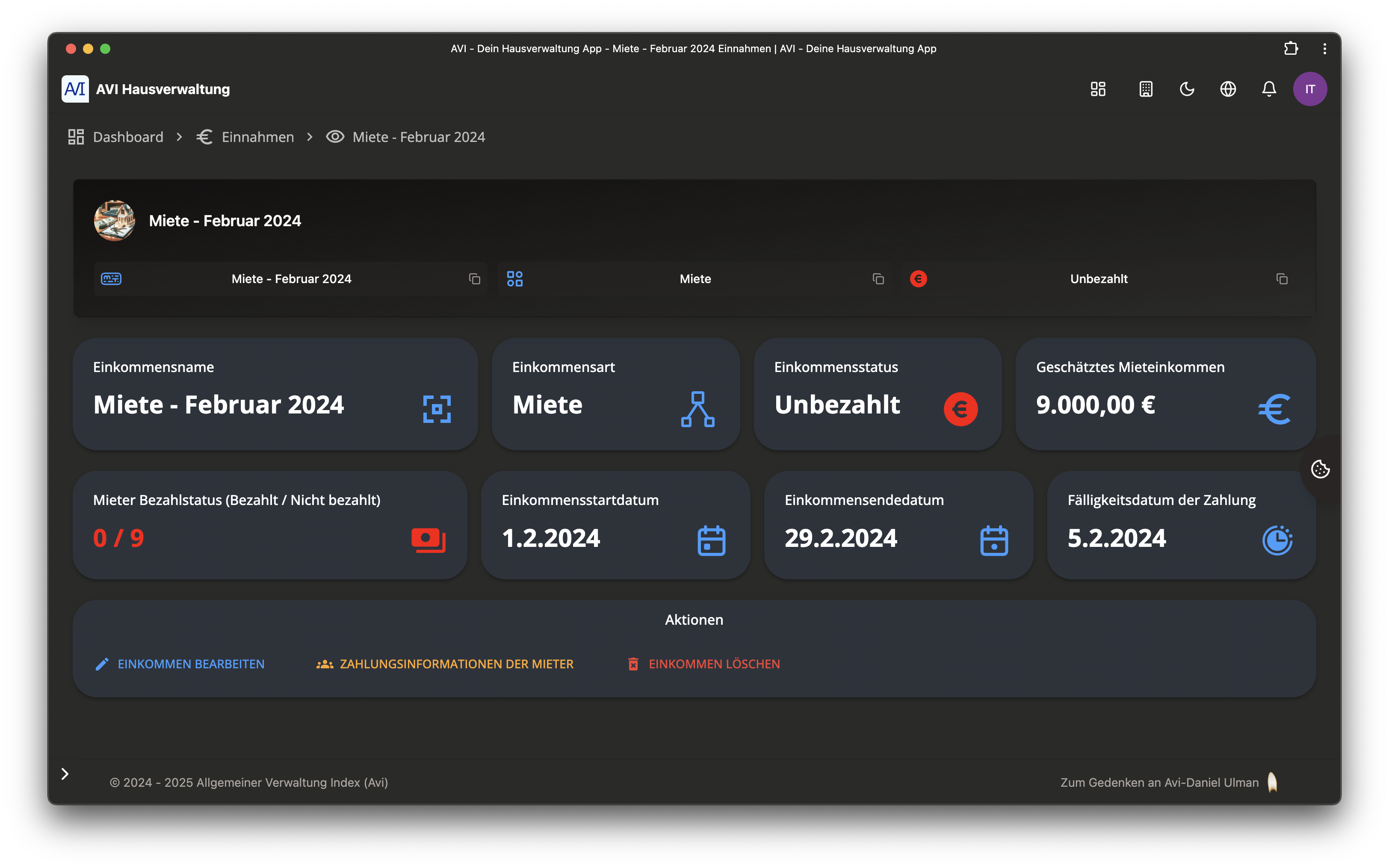Expand the sidebar with bottom-left chevron
The height and width of the screenshot is (868, 1389).
[65, 774]
